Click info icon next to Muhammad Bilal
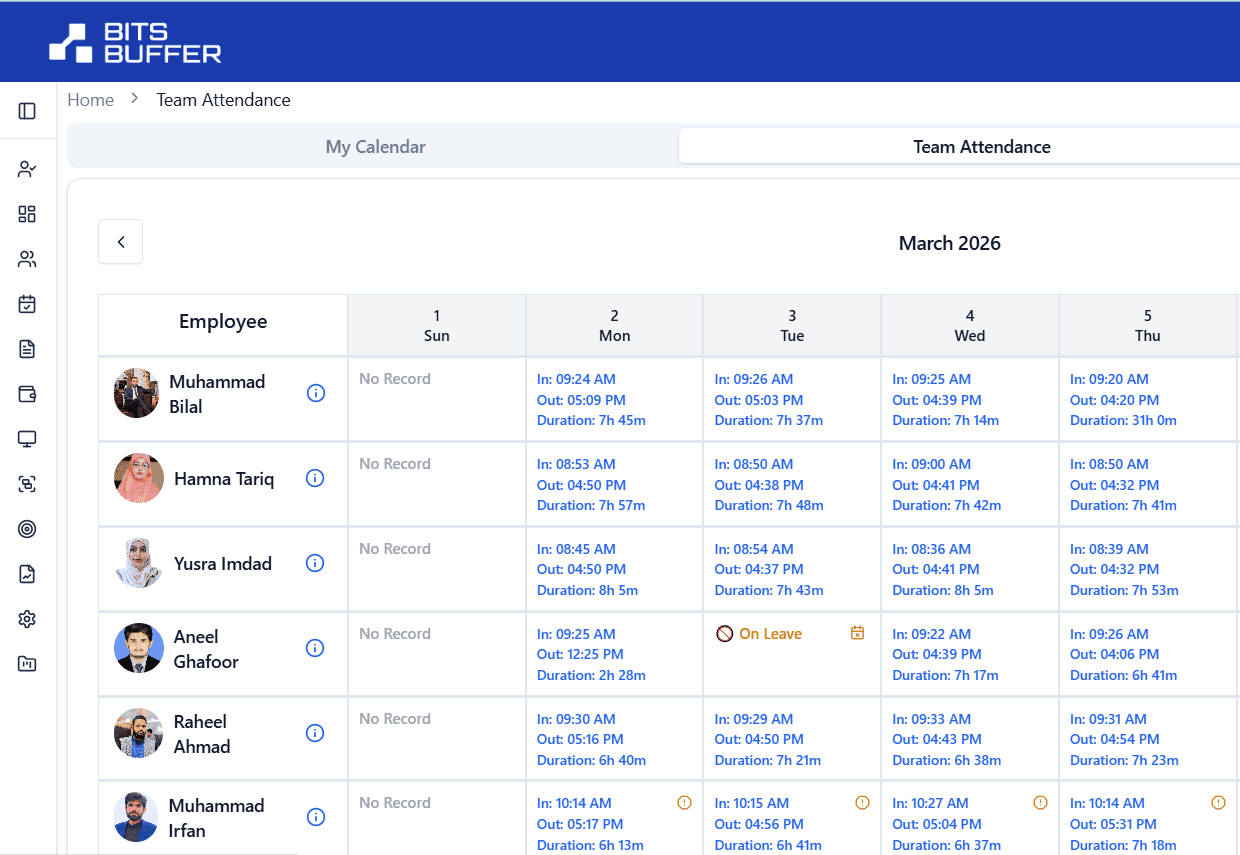1240x855 pixels. point(315,393)
